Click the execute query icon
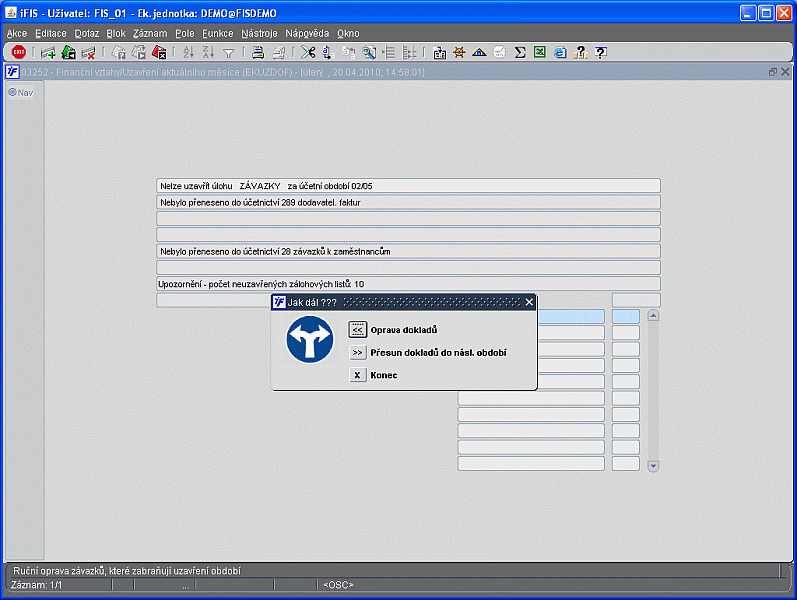 click(x=139, y=52)
